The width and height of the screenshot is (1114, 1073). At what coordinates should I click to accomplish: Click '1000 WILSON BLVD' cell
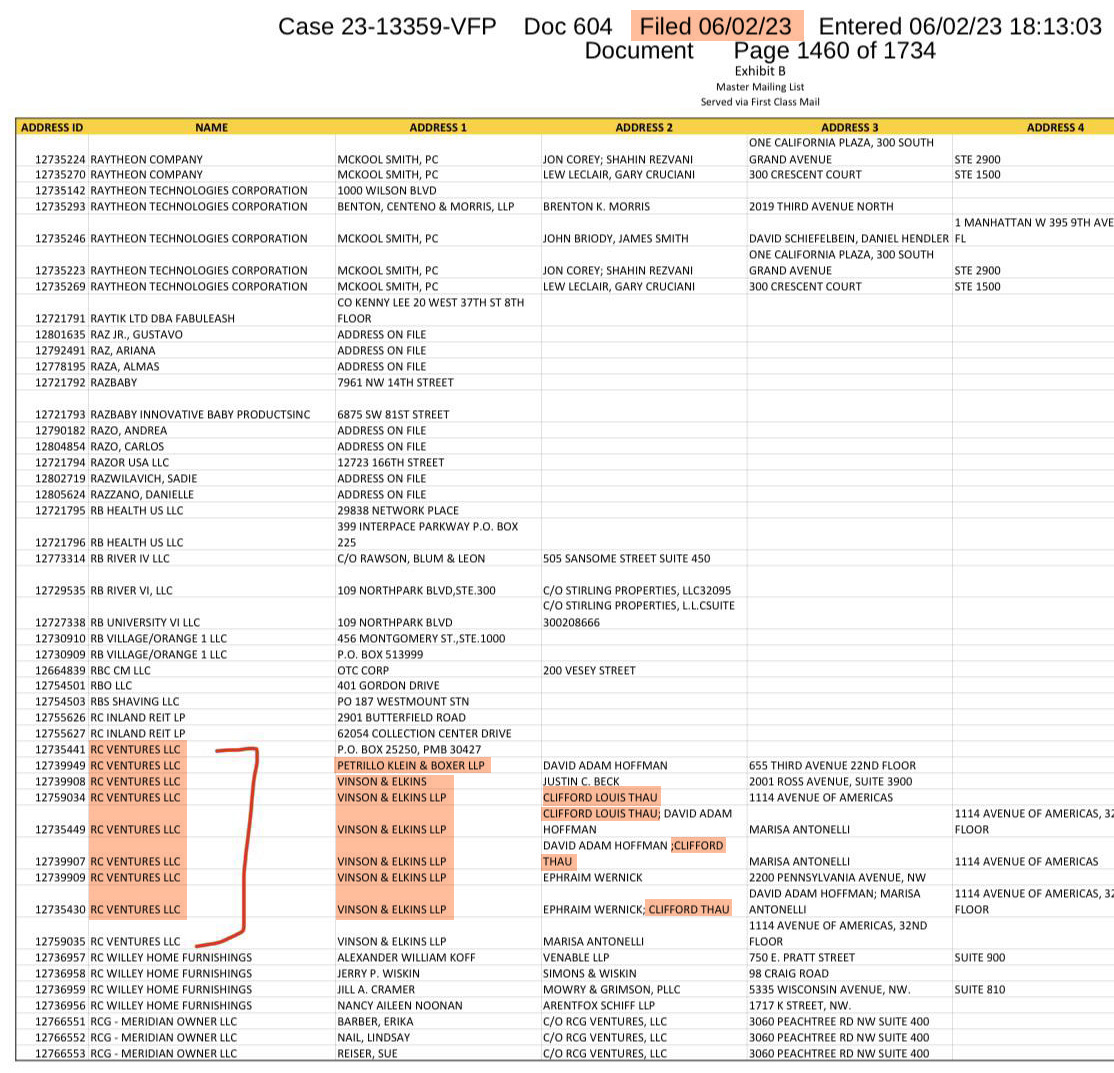[387, 190]
